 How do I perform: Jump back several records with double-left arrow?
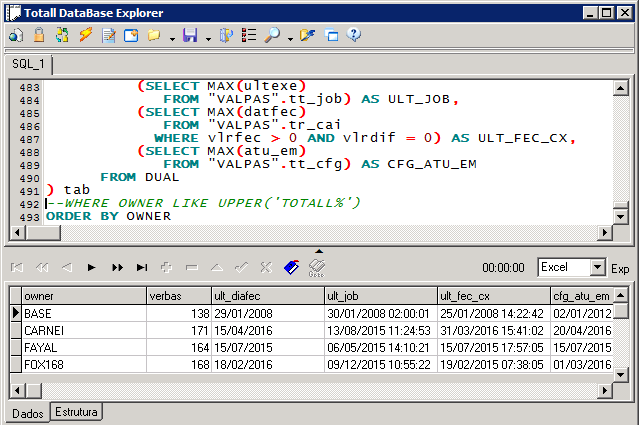coord(42,267)
